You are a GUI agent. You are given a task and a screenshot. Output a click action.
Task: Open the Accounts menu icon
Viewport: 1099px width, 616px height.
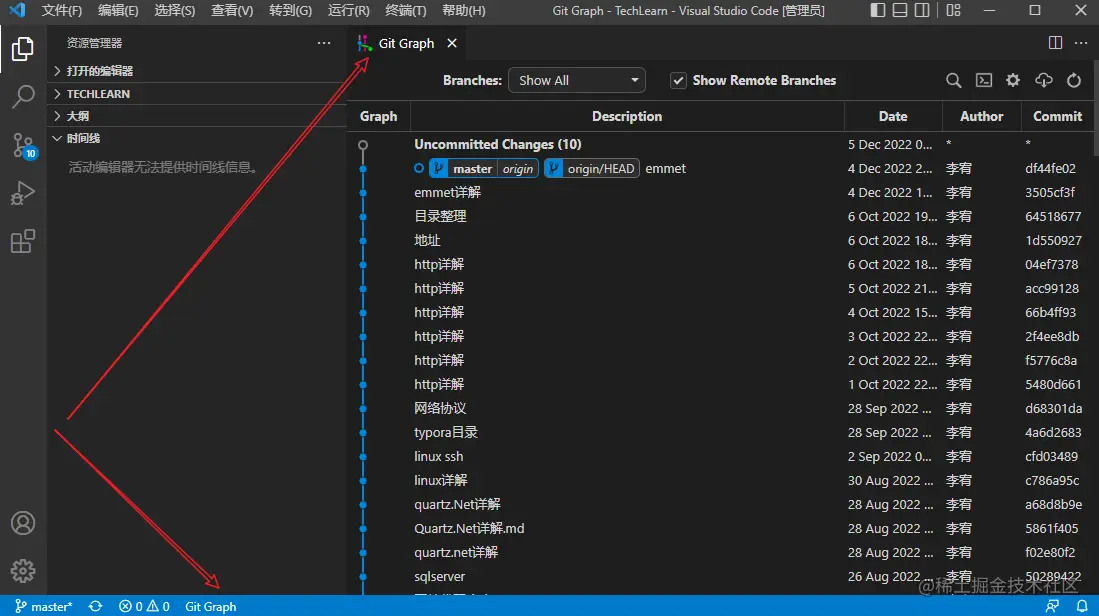coord(22,523)
